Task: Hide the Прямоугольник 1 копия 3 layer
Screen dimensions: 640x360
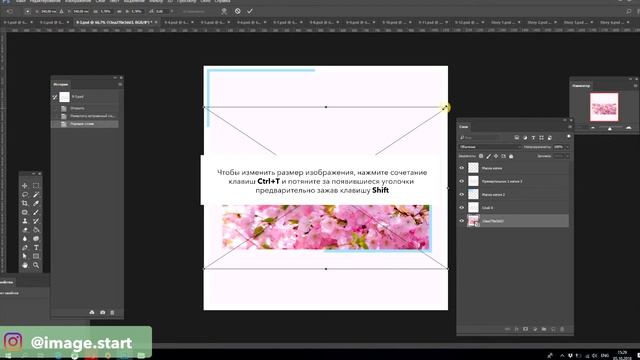Action: 462,181
